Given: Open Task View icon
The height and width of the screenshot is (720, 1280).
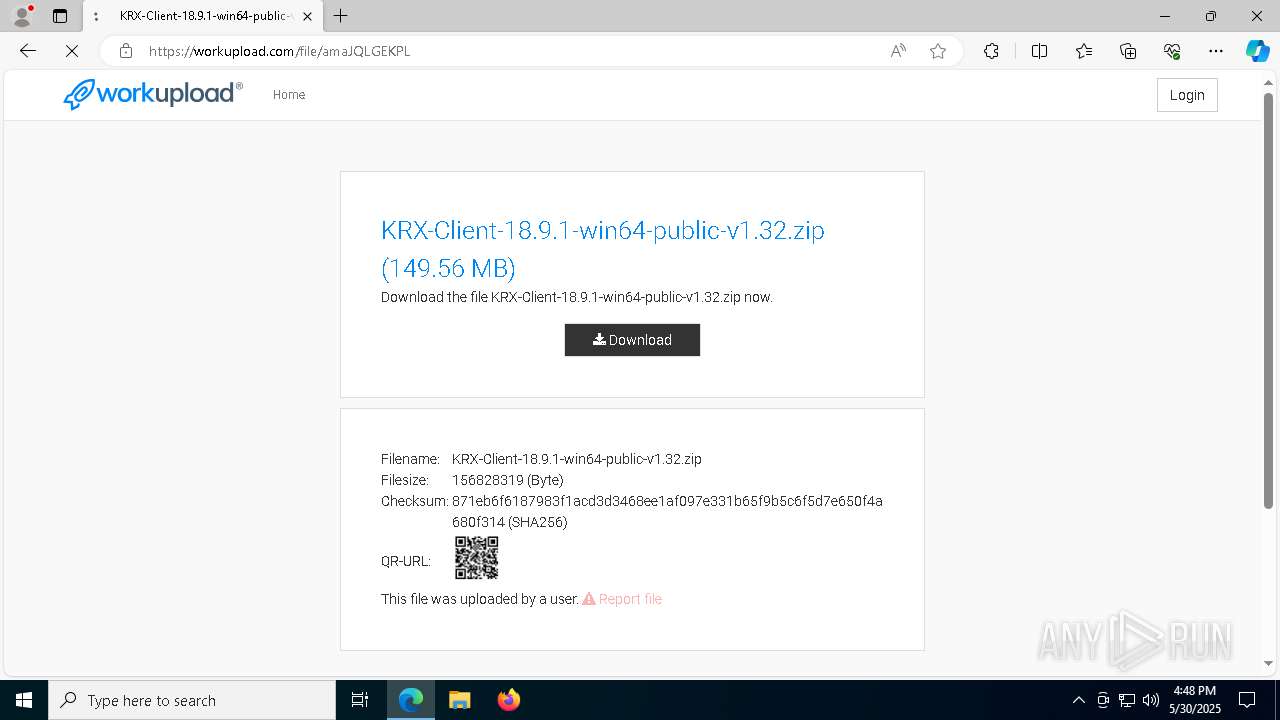Looking at the screenshot, I should tap(360, 700).
